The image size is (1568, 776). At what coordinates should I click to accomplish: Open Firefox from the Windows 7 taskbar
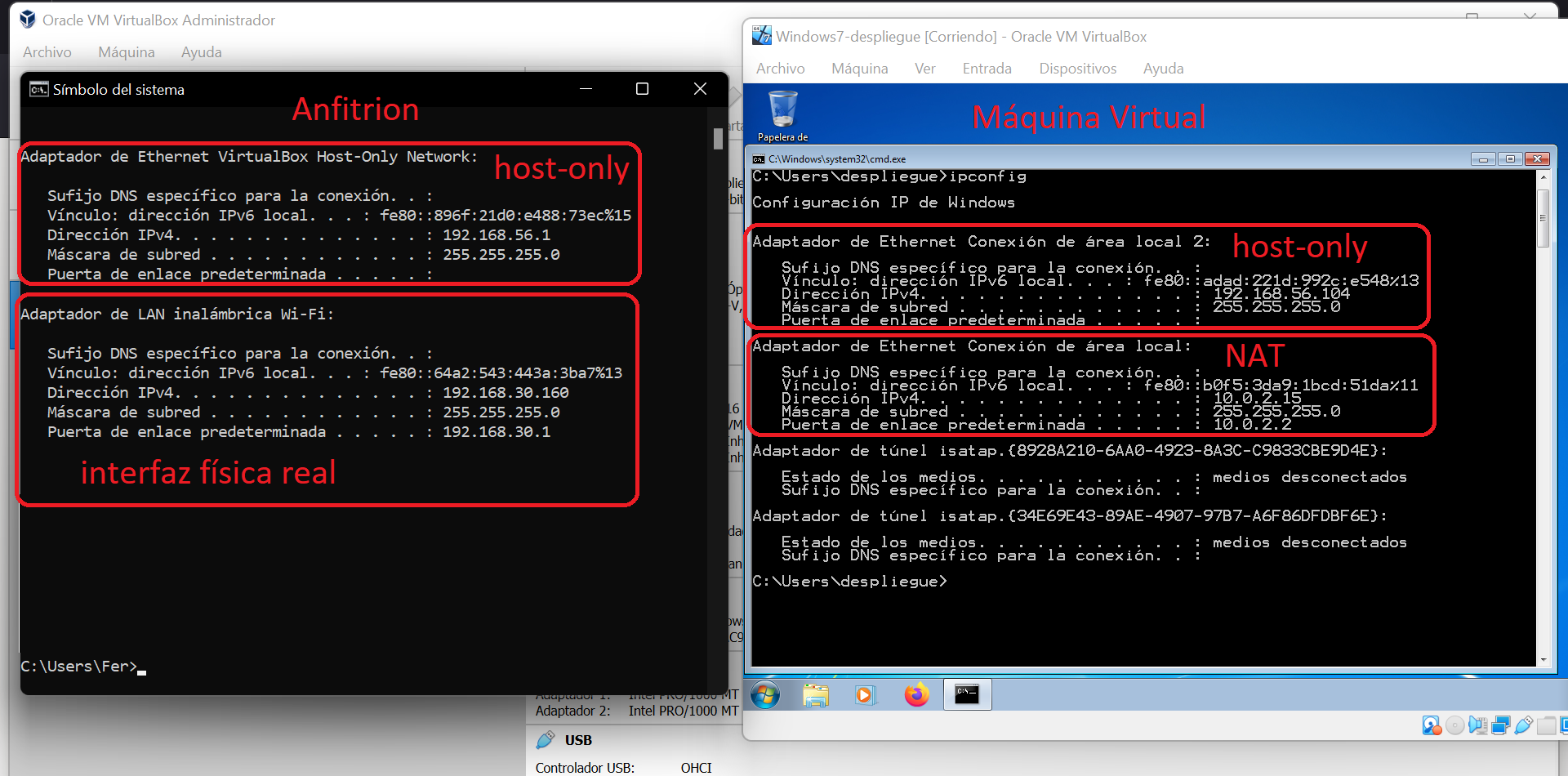click(x=916, y=695)
